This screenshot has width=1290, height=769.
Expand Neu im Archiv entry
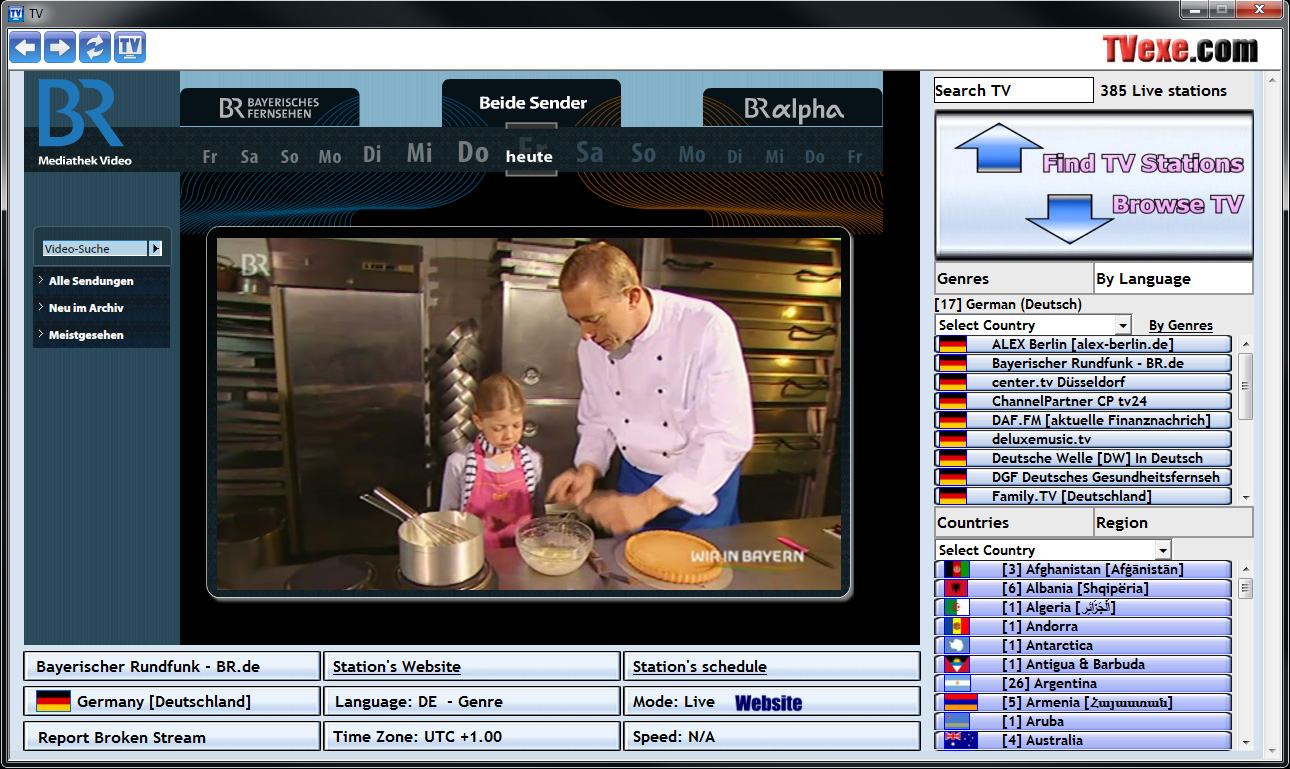[86, 308]
